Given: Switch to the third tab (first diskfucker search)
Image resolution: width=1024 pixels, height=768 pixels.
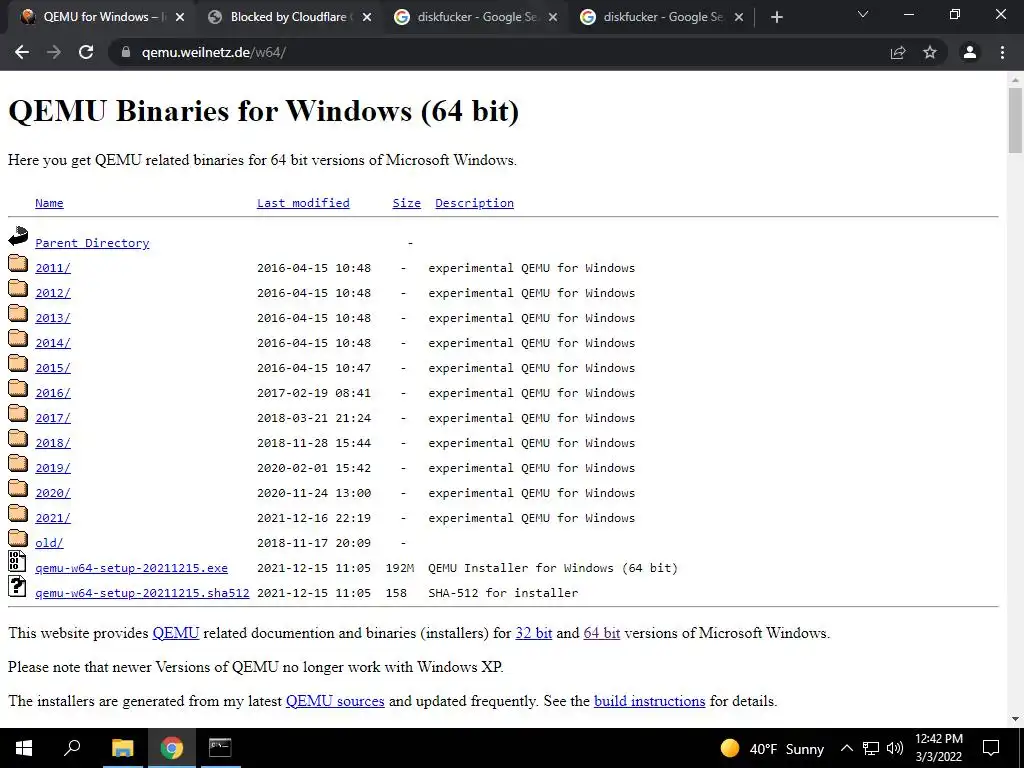Looking at the screenshot, I should coord(476,17).
